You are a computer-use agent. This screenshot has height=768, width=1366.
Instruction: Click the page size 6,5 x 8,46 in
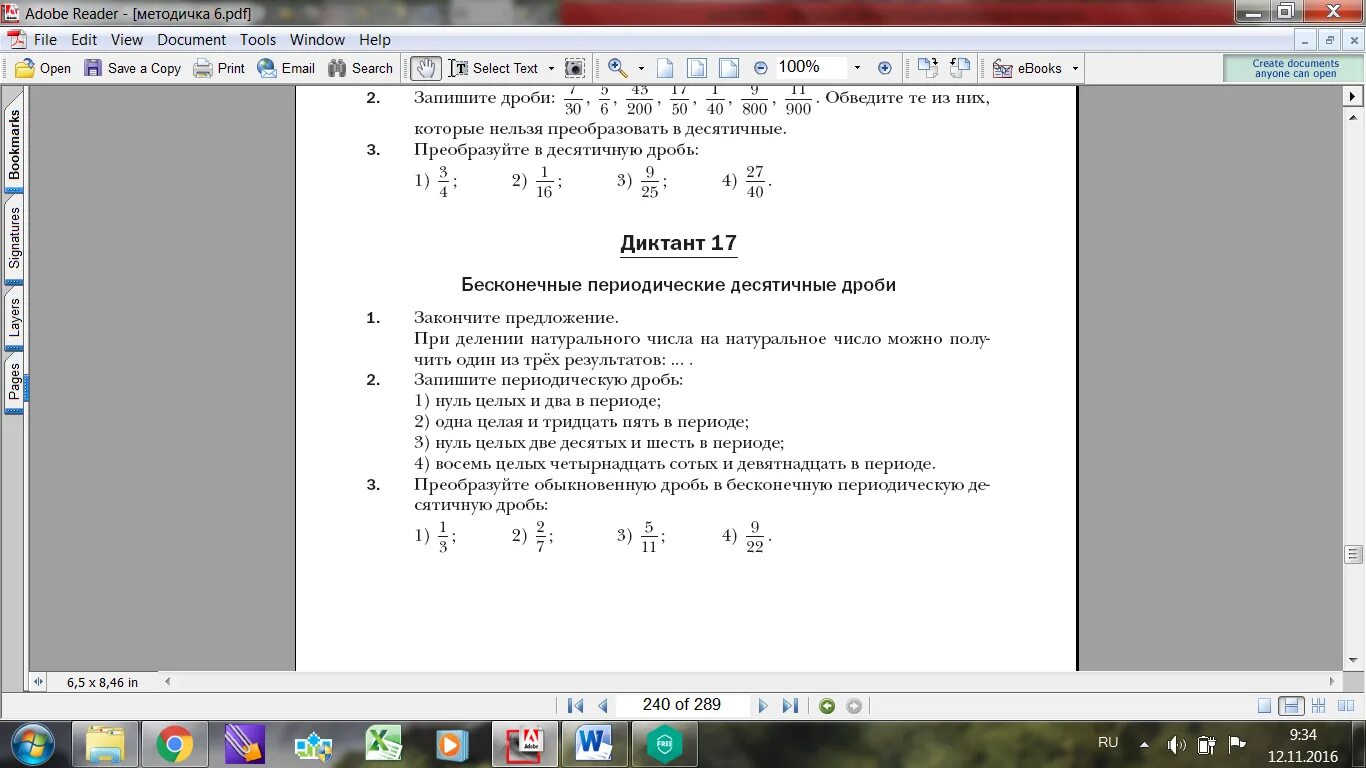pyautogui.click(x=102, y=682)
